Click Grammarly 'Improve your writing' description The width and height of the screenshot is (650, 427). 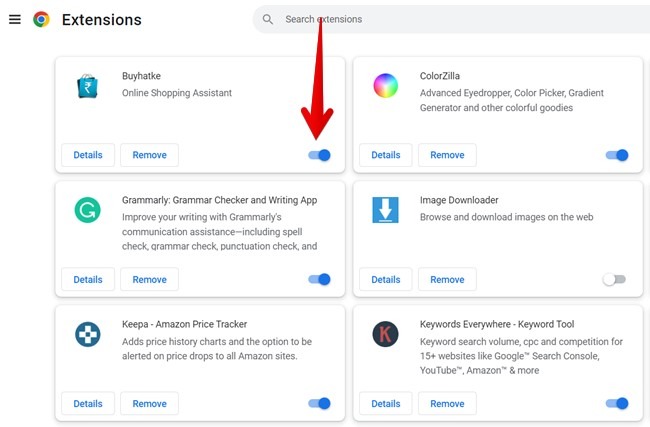[x=219, y=231]
